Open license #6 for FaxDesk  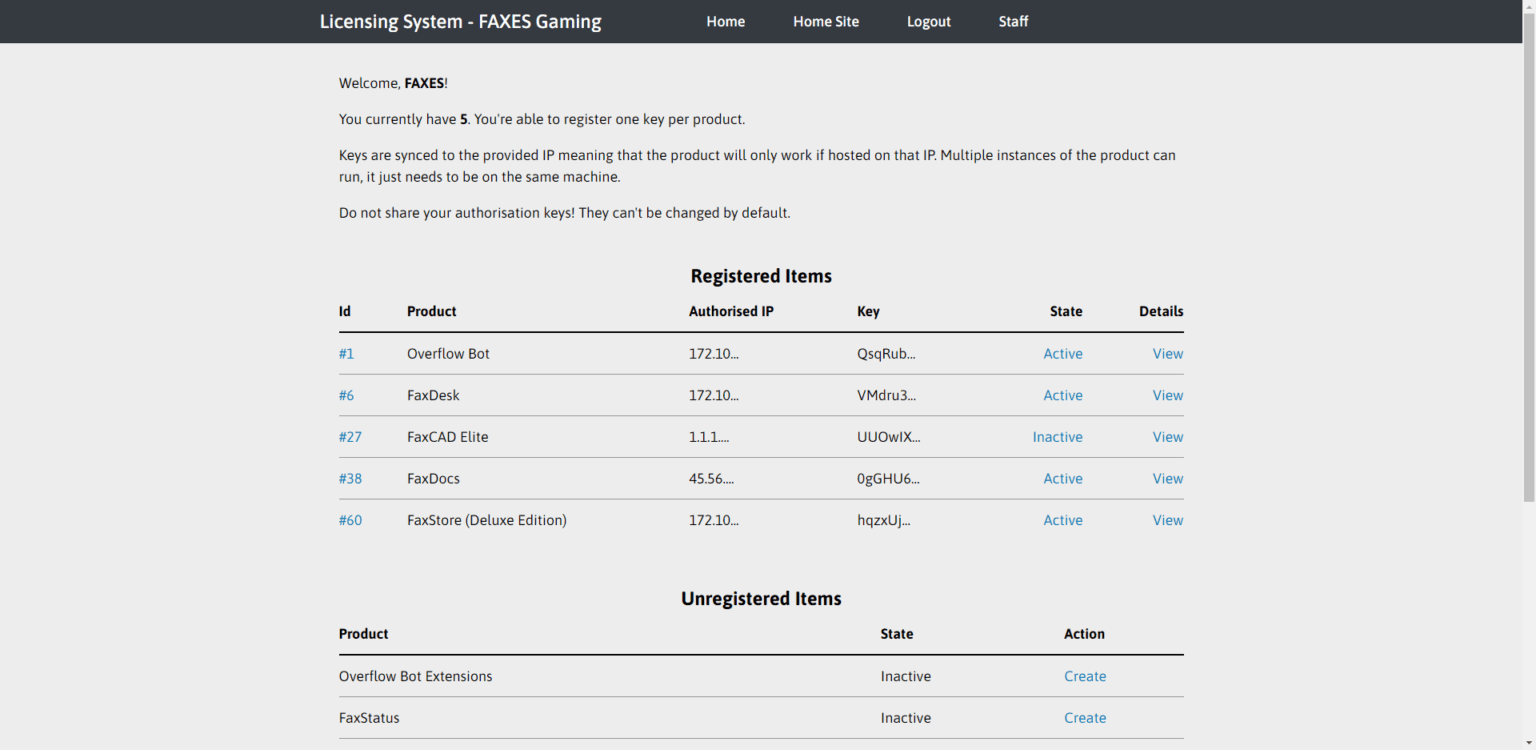[346, 395]
